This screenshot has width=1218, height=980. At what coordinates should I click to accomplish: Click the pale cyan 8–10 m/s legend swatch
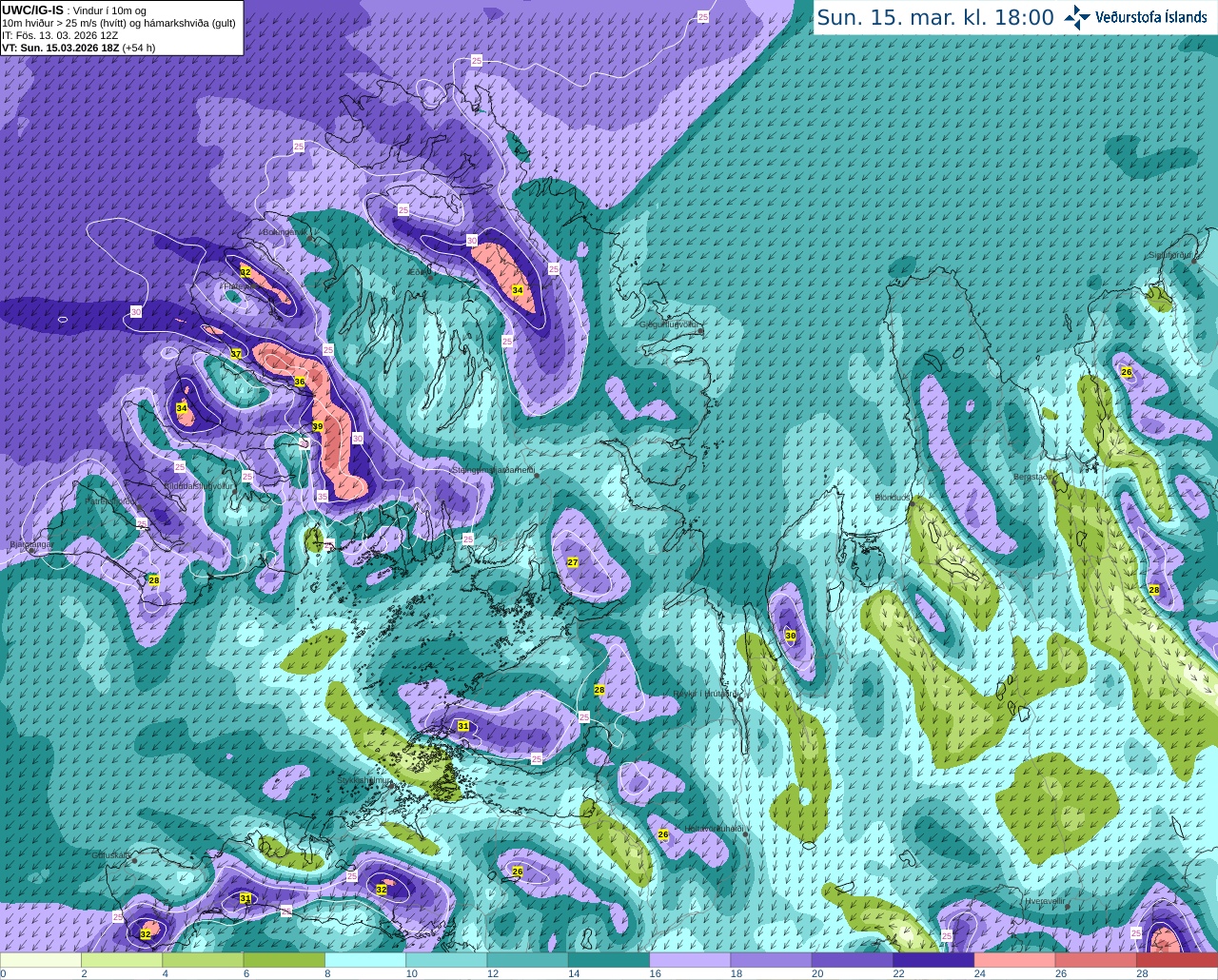[x=365, y=959]
